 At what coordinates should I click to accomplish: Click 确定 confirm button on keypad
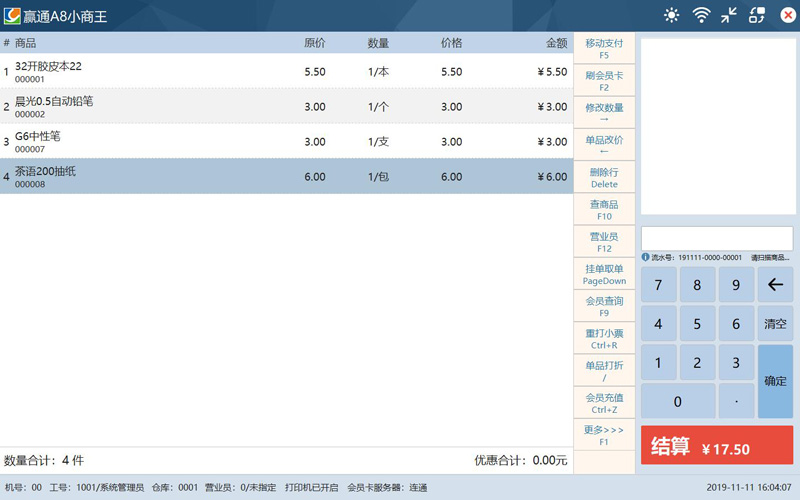coord(775,381)
